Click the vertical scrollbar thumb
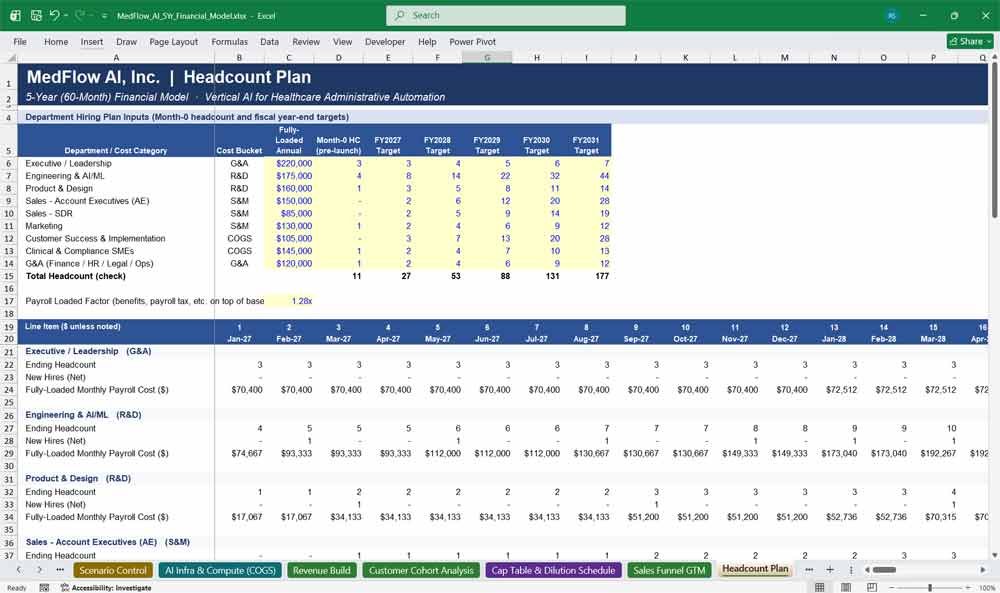1000x593 pixels. click(x=994, y=140)
